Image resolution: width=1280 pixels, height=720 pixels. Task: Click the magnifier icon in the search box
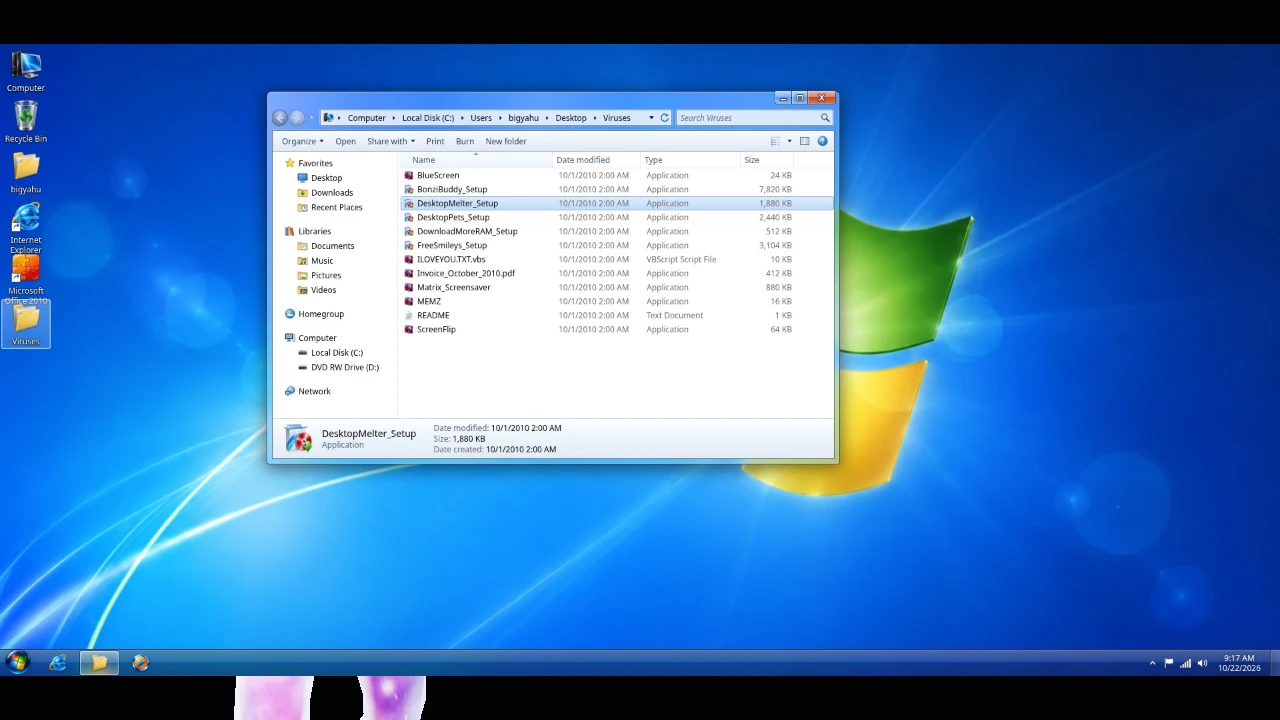(825, 118)
